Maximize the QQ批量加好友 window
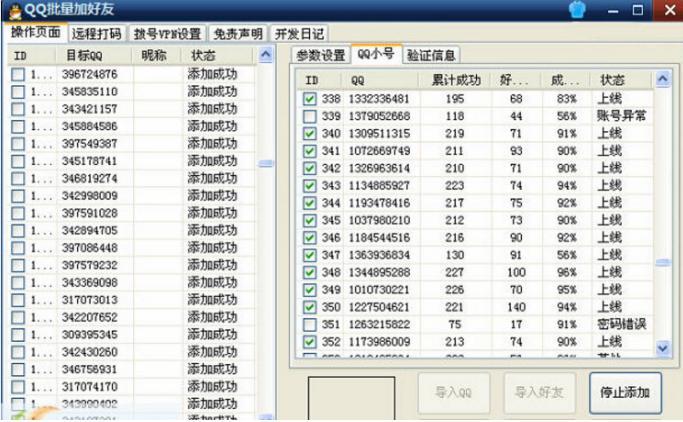This screenshot has width=683, height=422. pos(638,10)
